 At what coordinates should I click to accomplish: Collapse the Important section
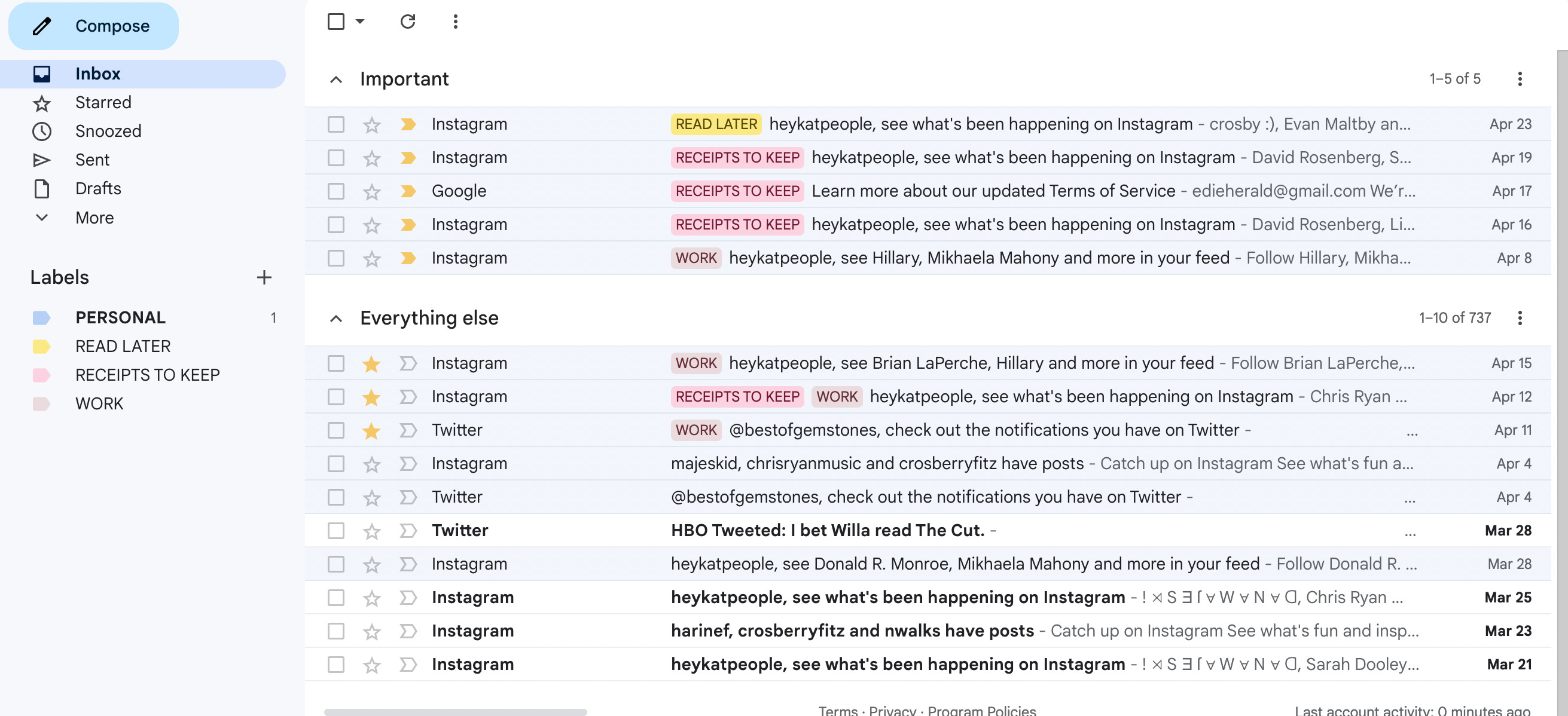coord(335,79)
